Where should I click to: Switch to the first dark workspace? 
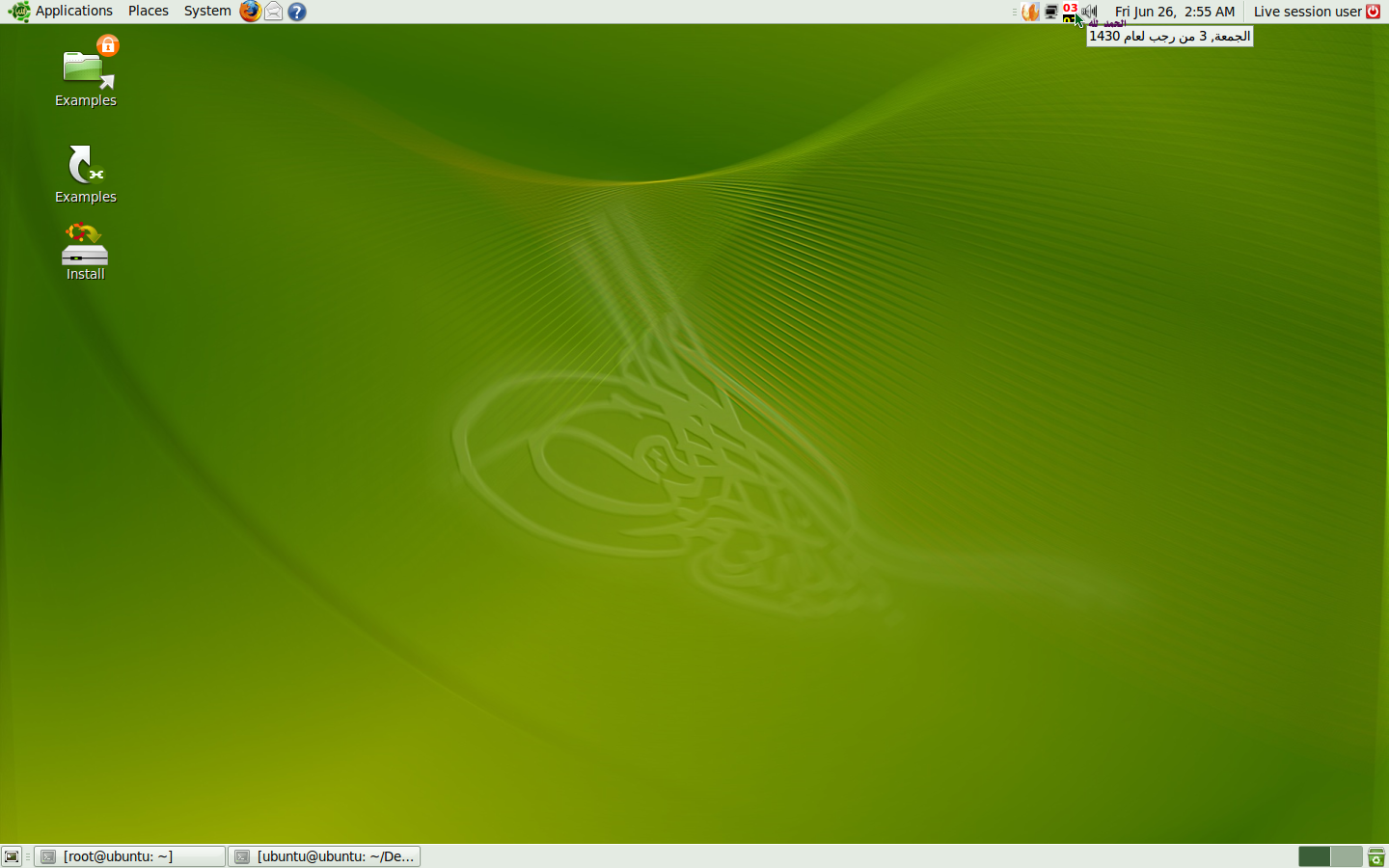coord(1314,856)
